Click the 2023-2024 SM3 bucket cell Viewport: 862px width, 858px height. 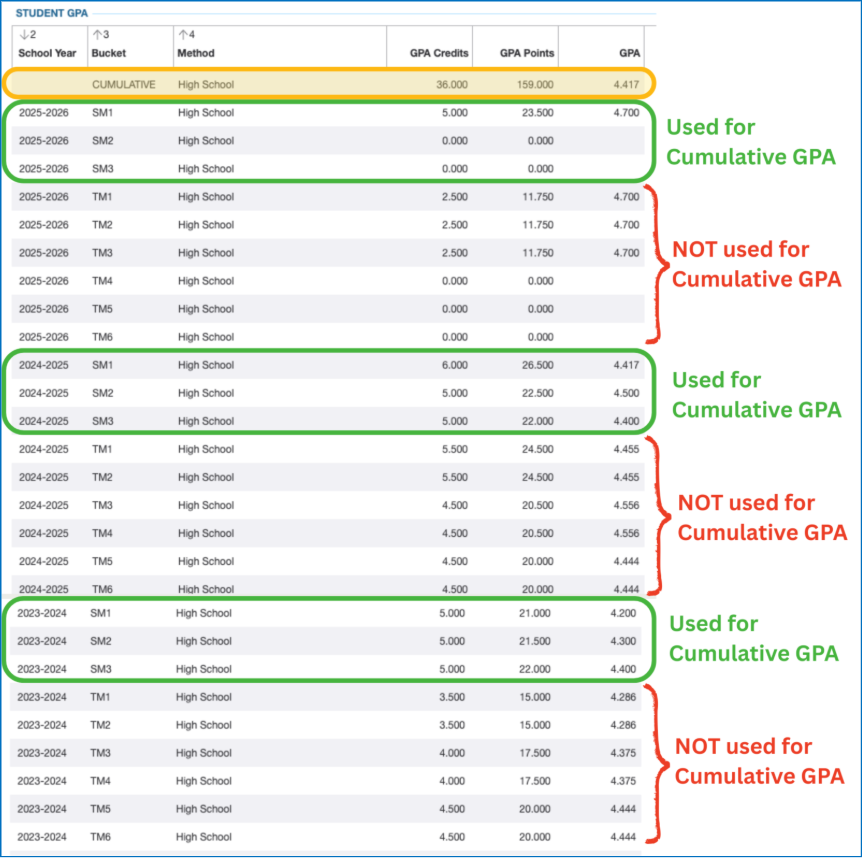pyautogui.click(x=100, y=669)
